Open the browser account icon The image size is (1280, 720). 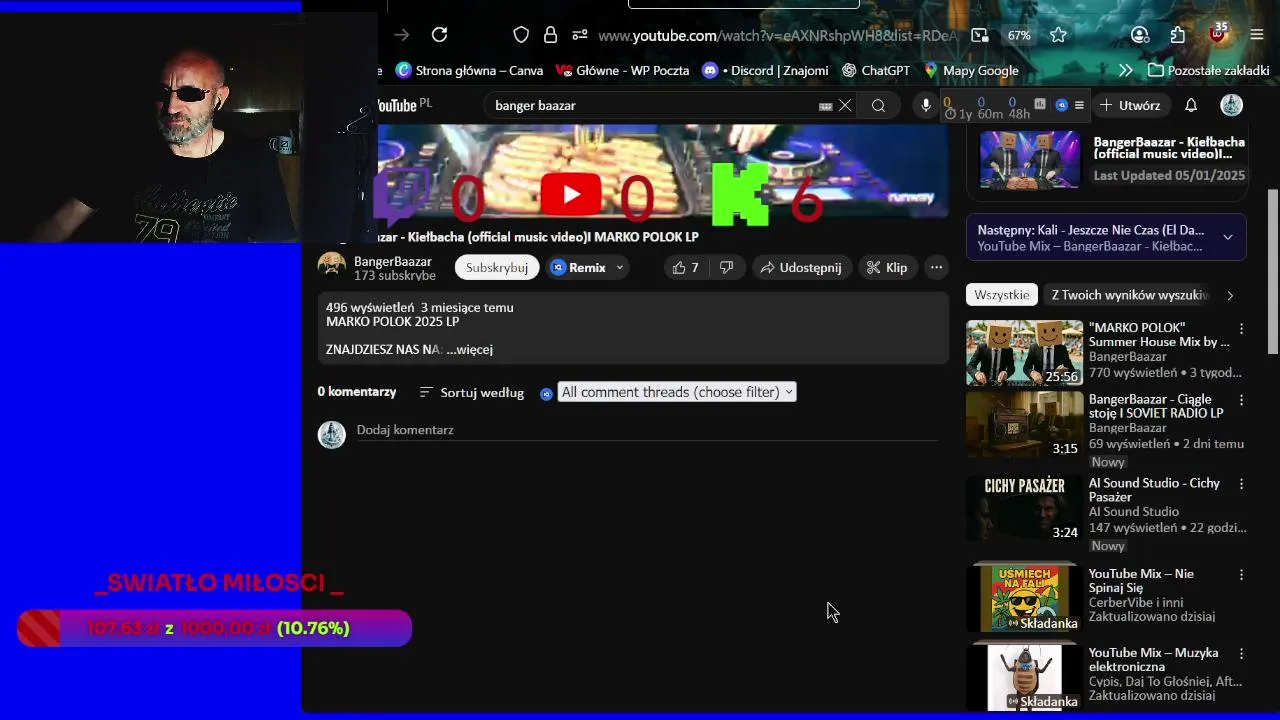click(1140, 35)
